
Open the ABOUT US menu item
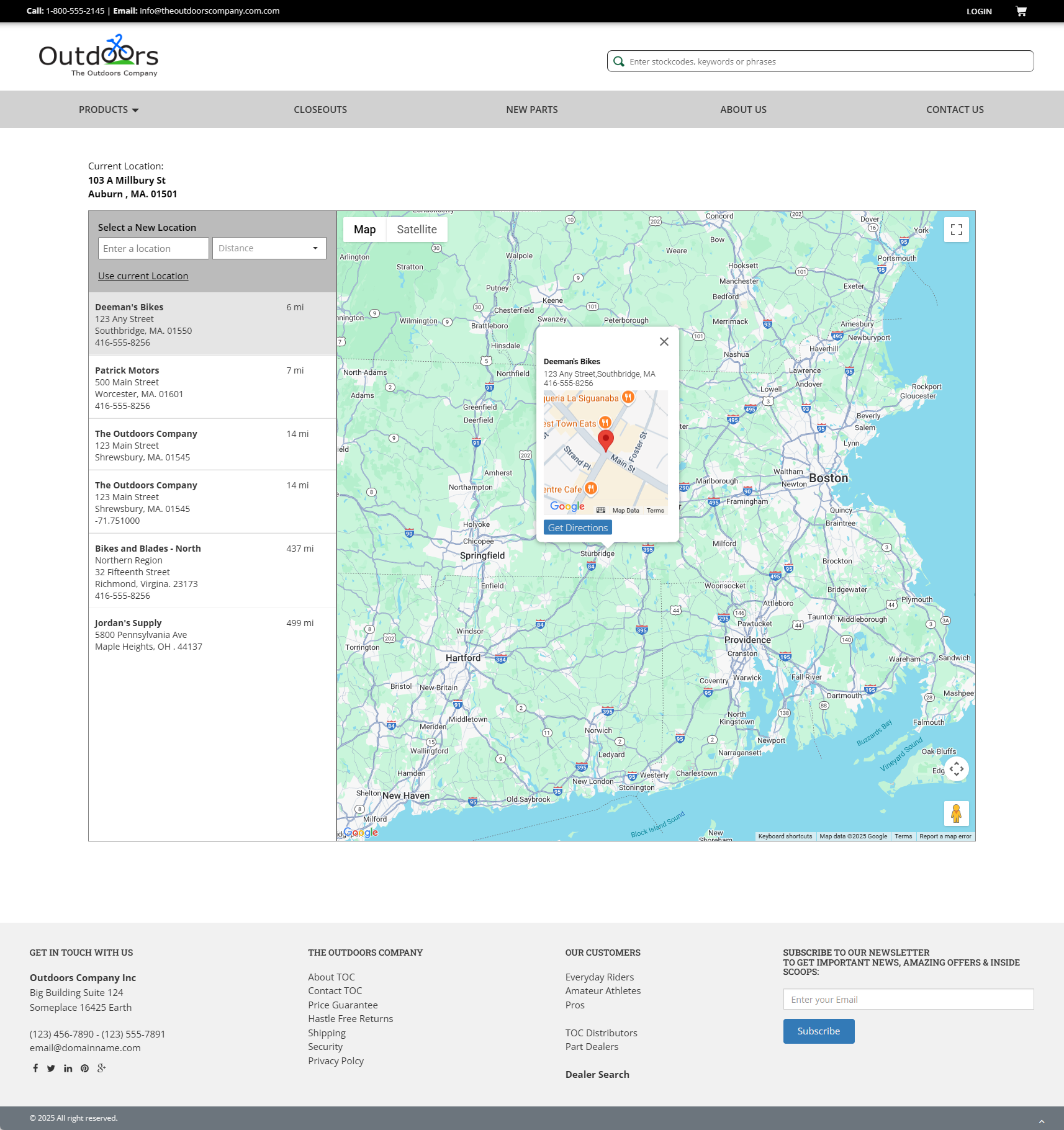tap(744, 110)
